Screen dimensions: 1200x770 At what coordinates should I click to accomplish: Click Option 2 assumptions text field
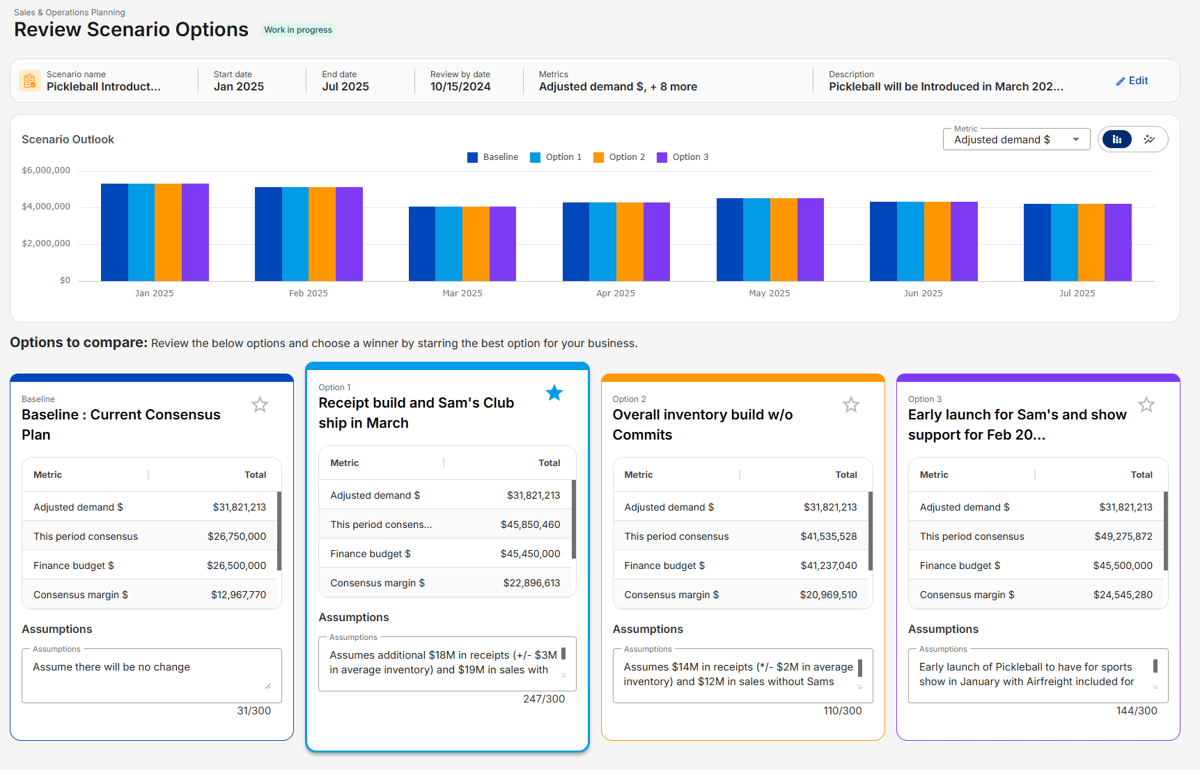742,675
